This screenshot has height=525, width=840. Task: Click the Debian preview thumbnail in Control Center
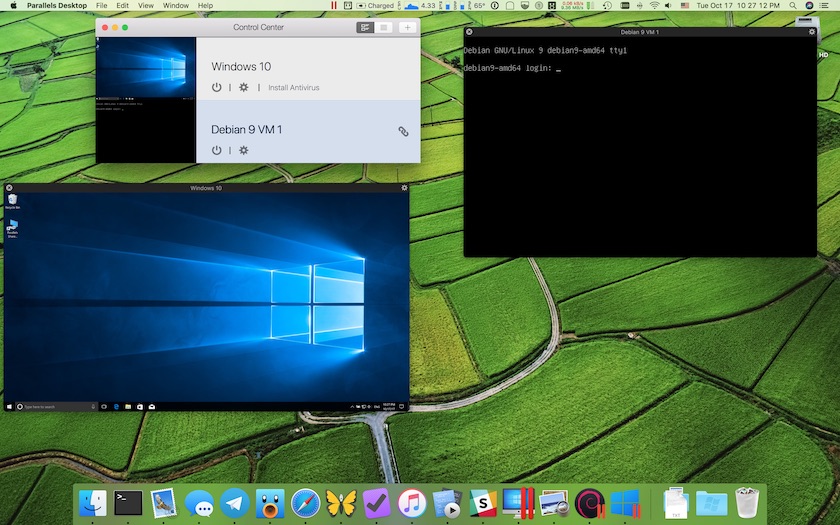pyautogui.click(x=146, y=131)
